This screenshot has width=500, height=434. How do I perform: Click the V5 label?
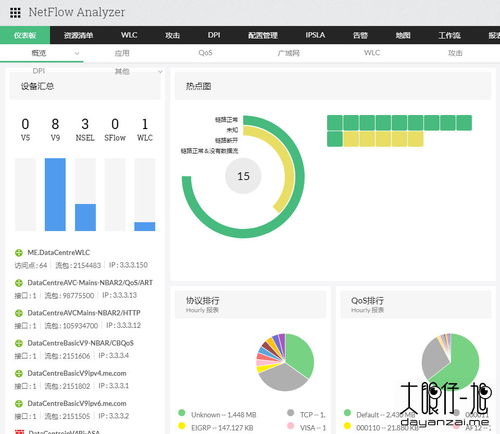25,138
